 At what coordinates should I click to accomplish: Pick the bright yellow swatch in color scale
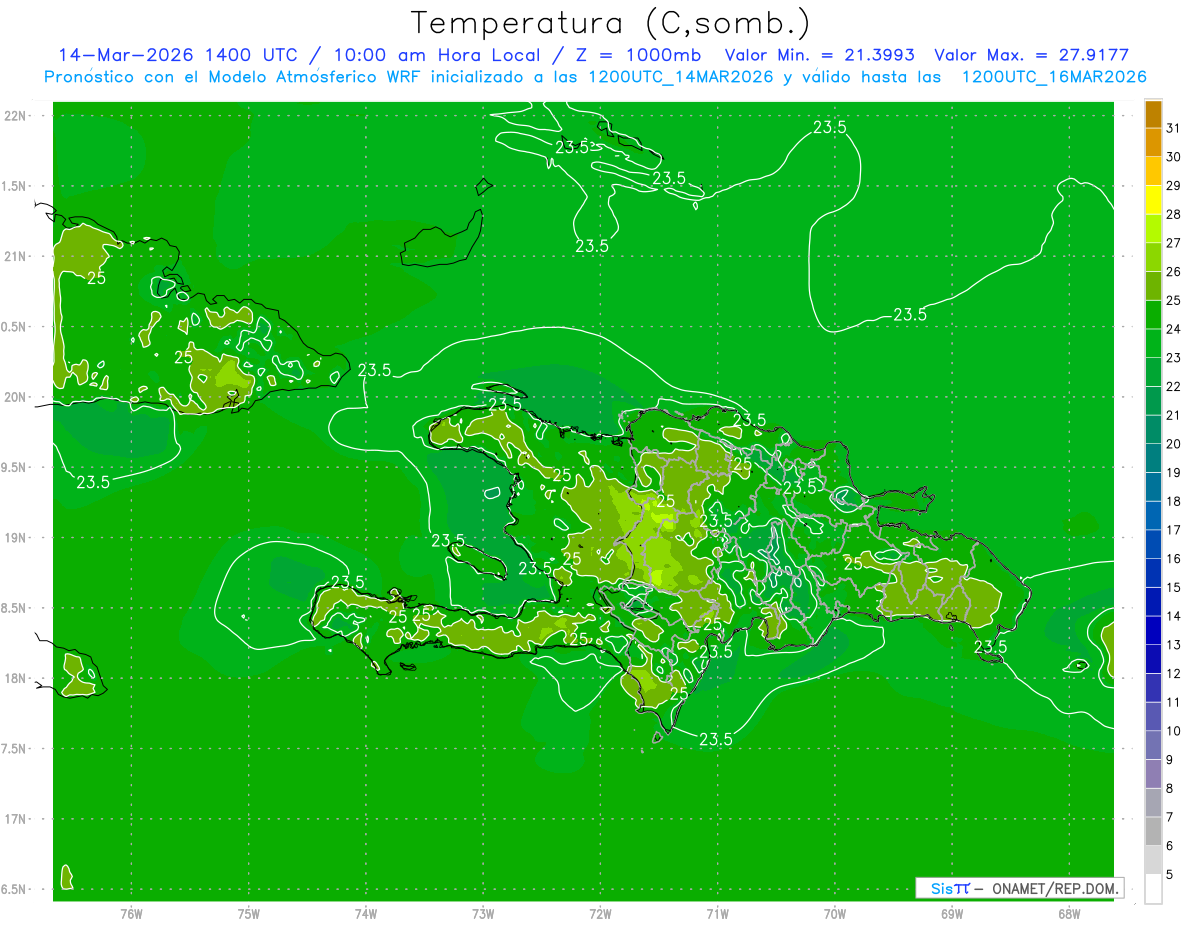[1153, 201]
